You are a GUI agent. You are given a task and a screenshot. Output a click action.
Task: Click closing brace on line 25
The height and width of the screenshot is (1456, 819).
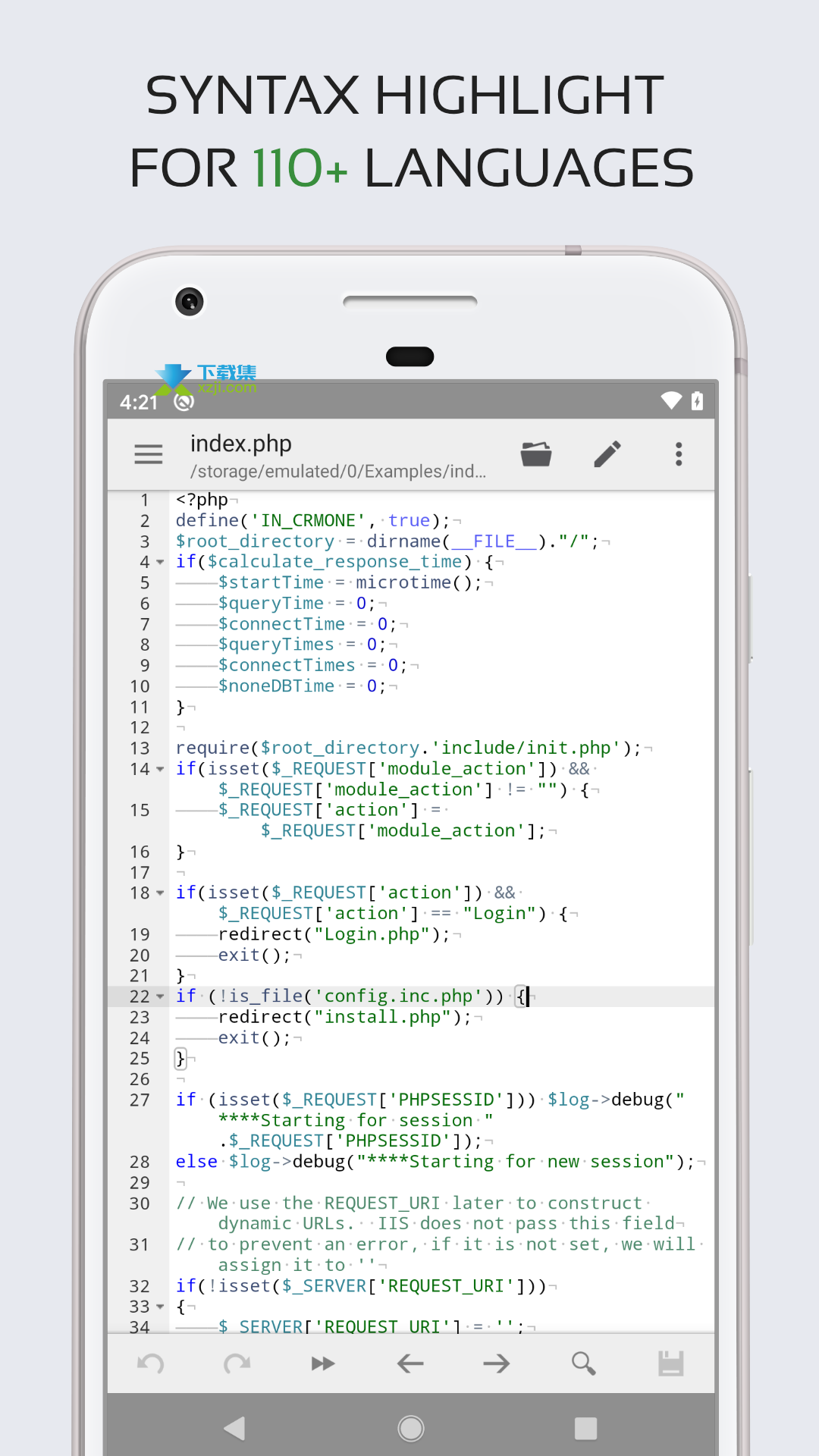[x=180, y=1059]
